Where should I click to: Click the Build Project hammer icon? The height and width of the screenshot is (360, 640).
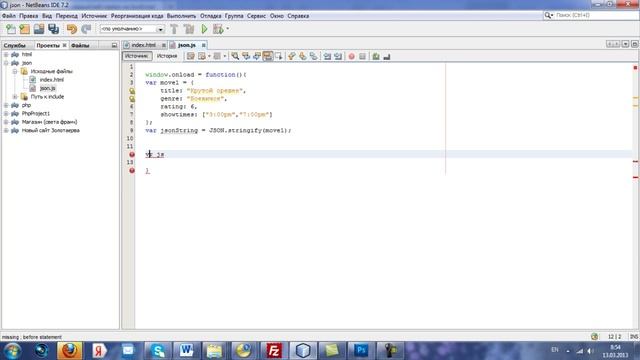[x=174, y=29]
